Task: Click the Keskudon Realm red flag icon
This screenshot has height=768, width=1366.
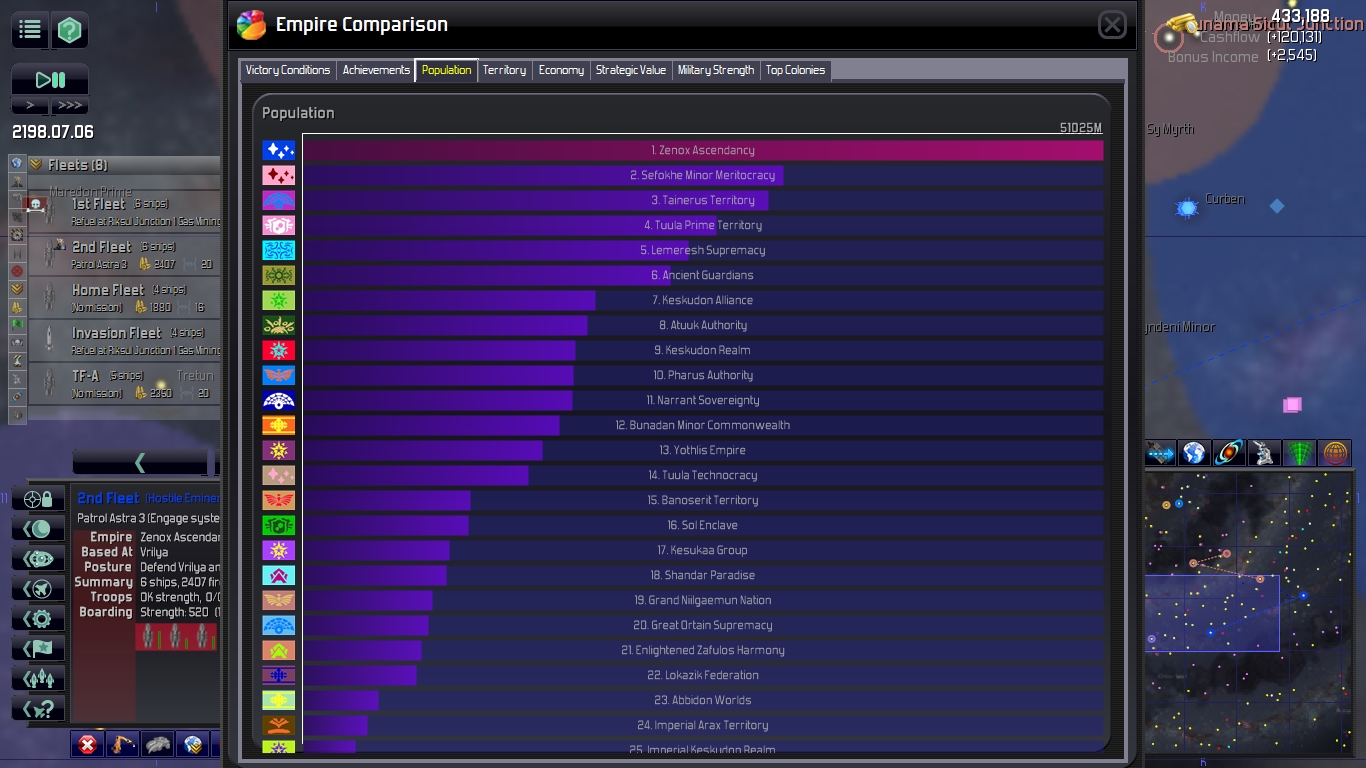Action: [x=279, y=350]
